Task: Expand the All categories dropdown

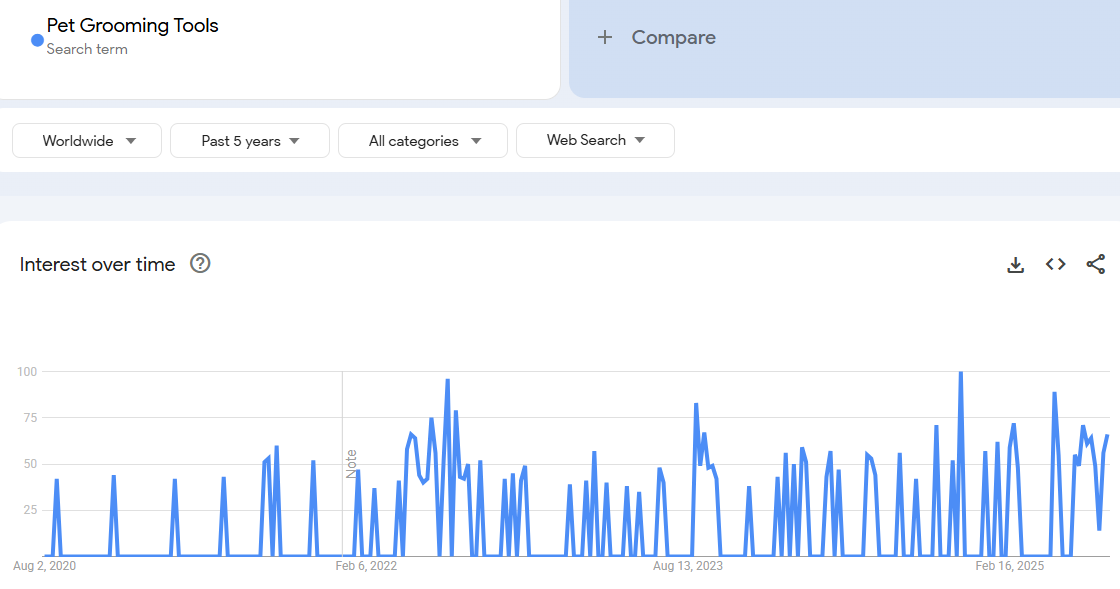Action: pyautogui.click(x=423, y=141)
